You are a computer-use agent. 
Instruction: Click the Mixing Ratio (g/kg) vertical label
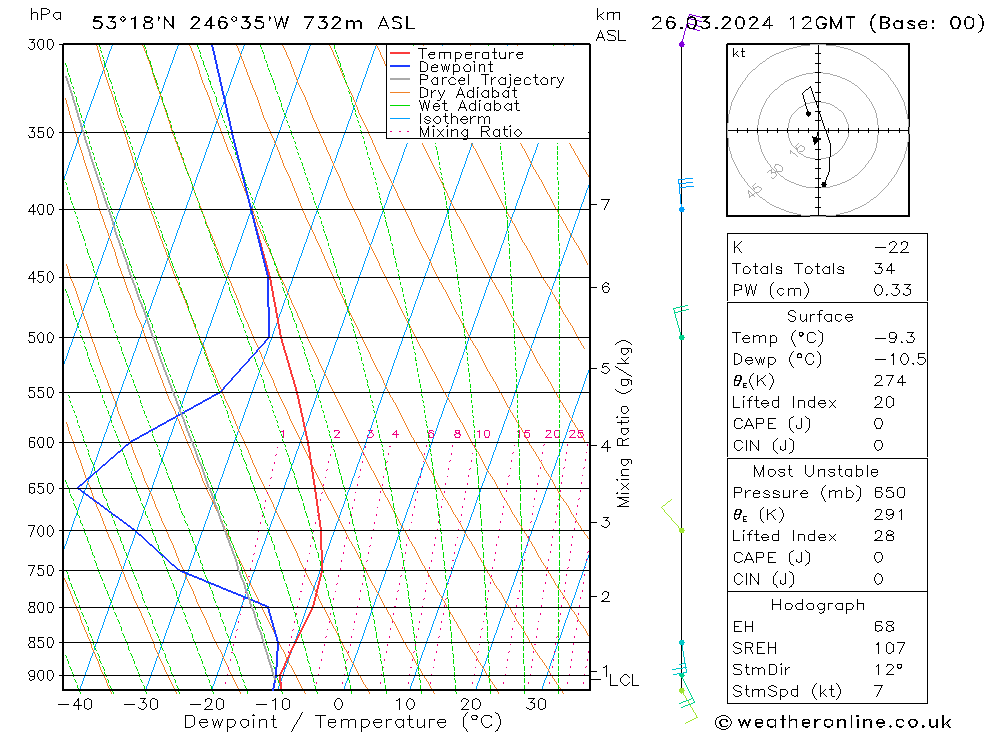pyautogui.click(x=623, y=424)
